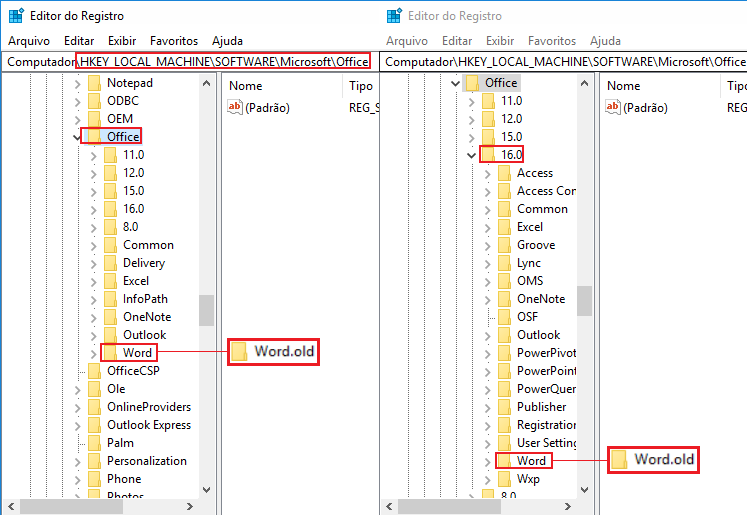This screenshot has height=515, width=747.
Task: Collapse the Office key in right tree
Action: (x=455, y=84)
